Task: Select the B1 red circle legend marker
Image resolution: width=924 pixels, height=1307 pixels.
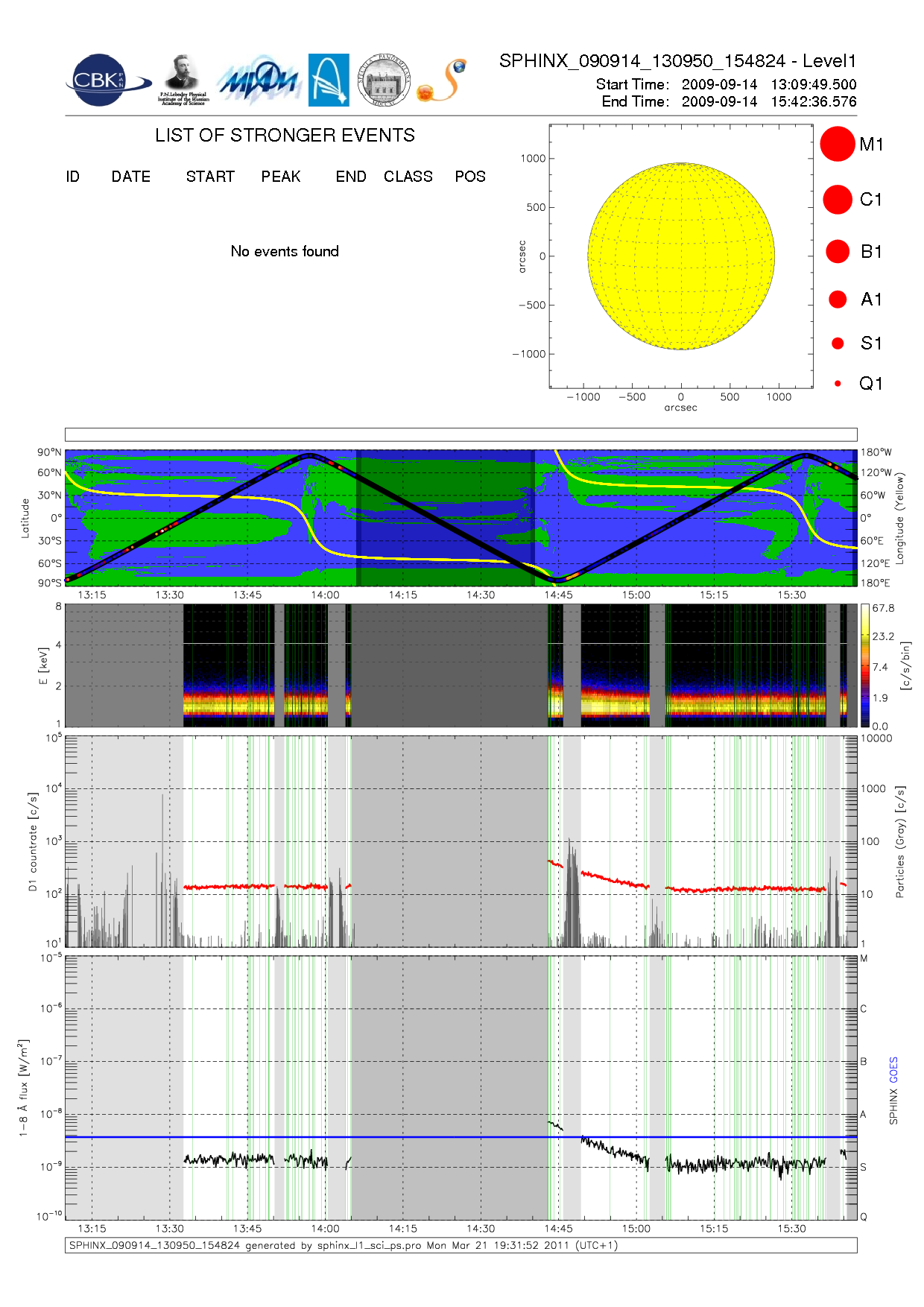Action: 838,252
